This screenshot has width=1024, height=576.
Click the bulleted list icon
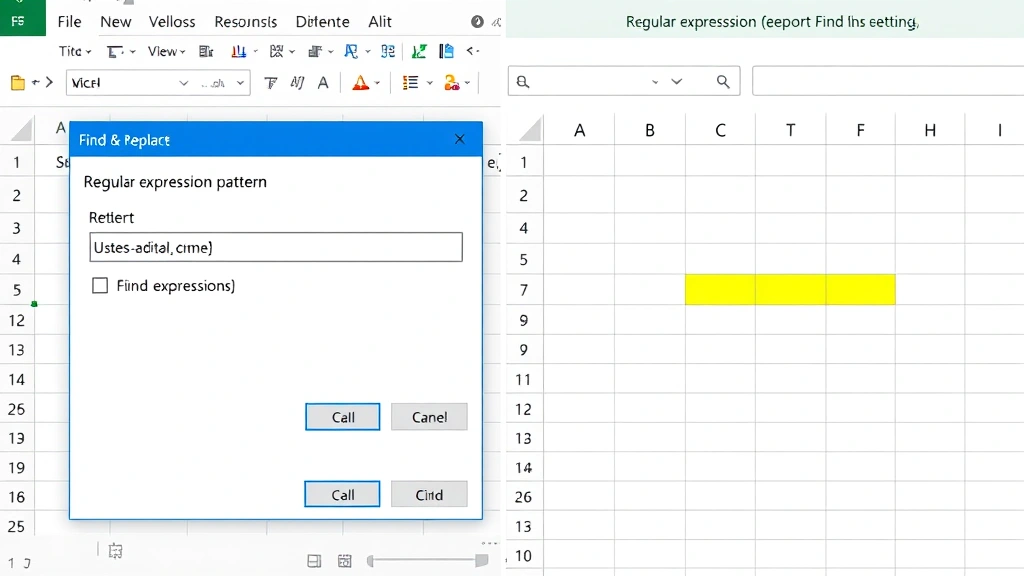(409, 81)
